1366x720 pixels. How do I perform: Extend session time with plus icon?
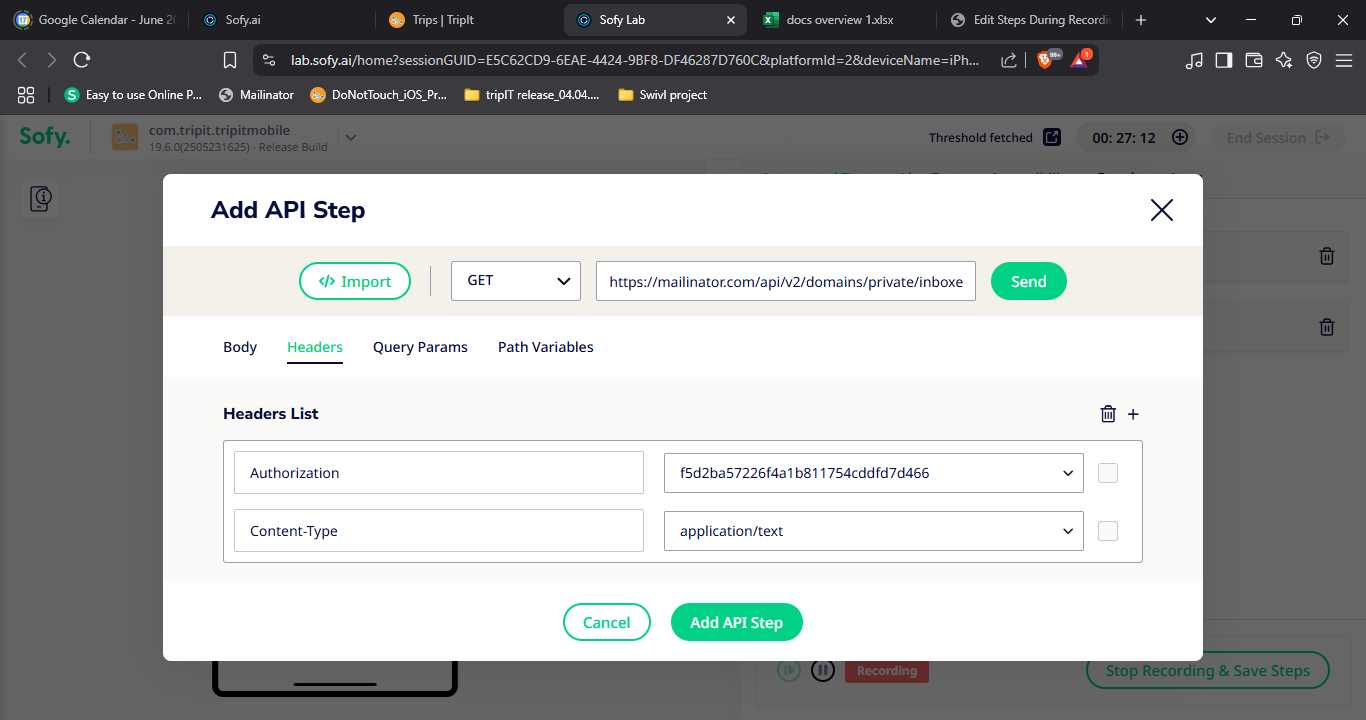tap(1180, 137)
